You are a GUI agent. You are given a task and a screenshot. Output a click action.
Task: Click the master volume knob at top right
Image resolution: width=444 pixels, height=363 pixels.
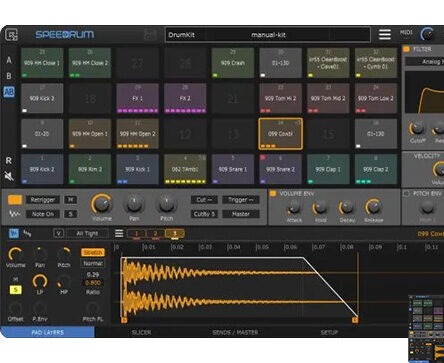(427, 34)
